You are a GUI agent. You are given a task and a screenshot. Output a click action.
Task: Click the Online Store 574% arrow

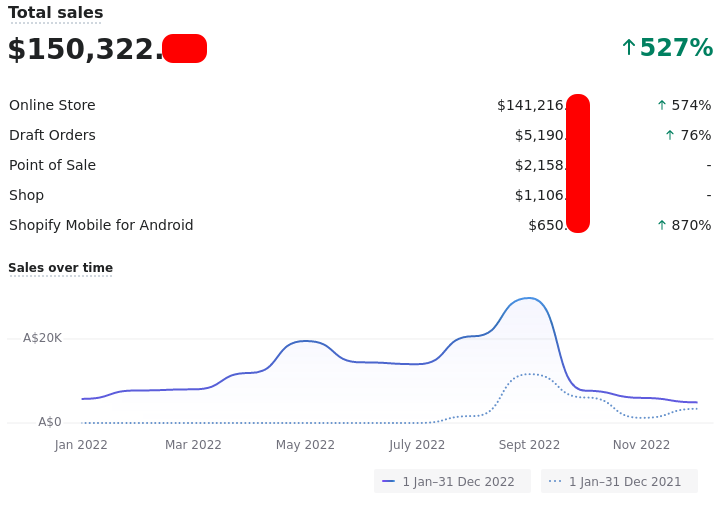[661, 105]
